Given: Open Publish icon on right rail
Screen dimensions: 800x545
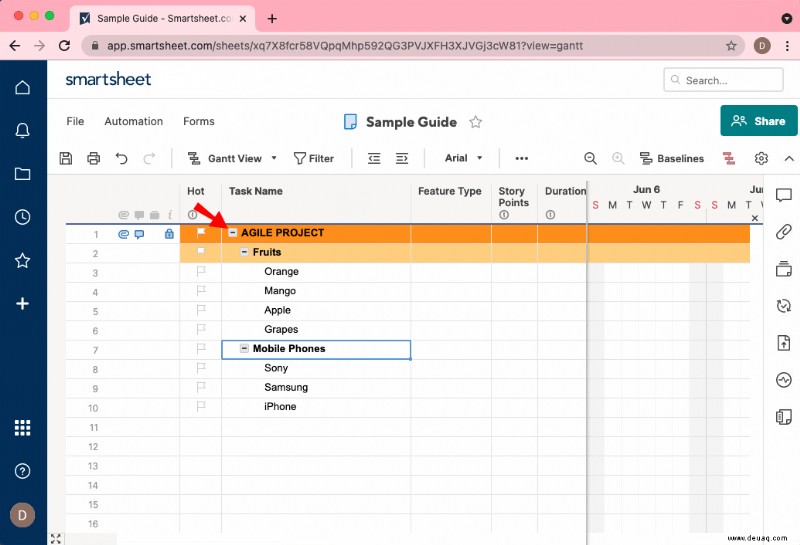Looking at the screenshot, I should pos(784,342).
